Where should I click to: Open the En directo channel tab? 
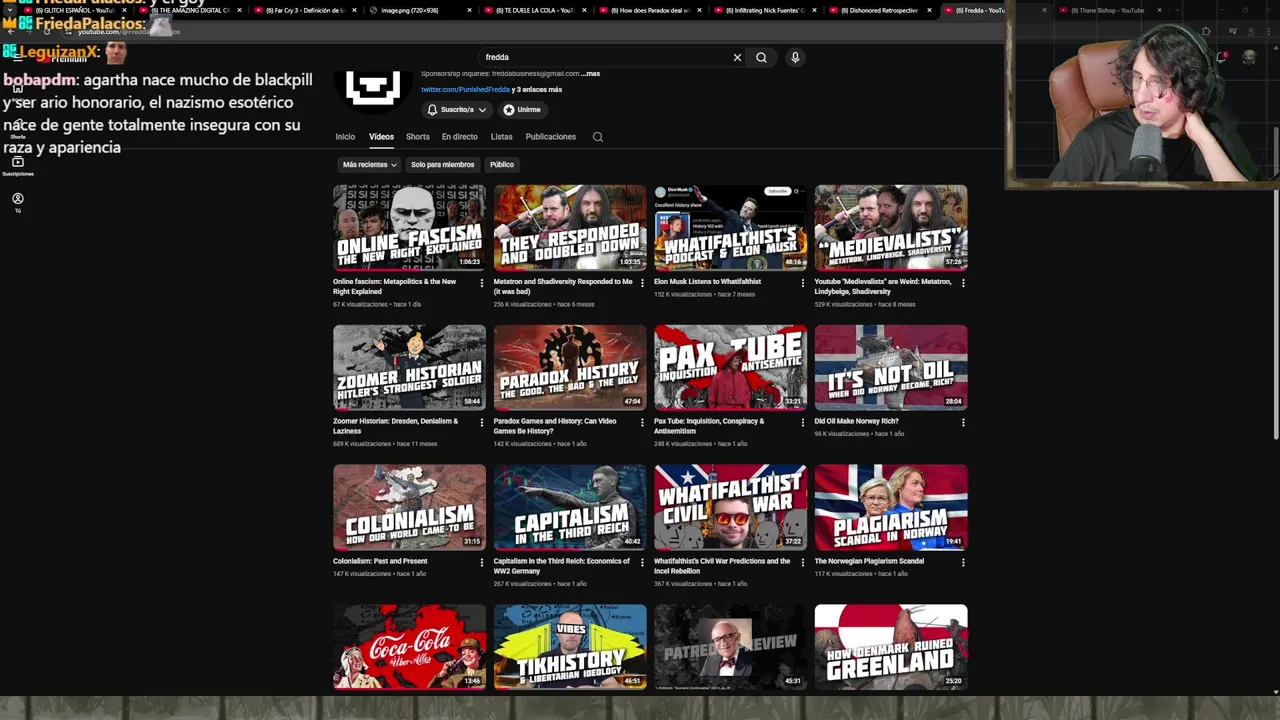click(460, 137)
